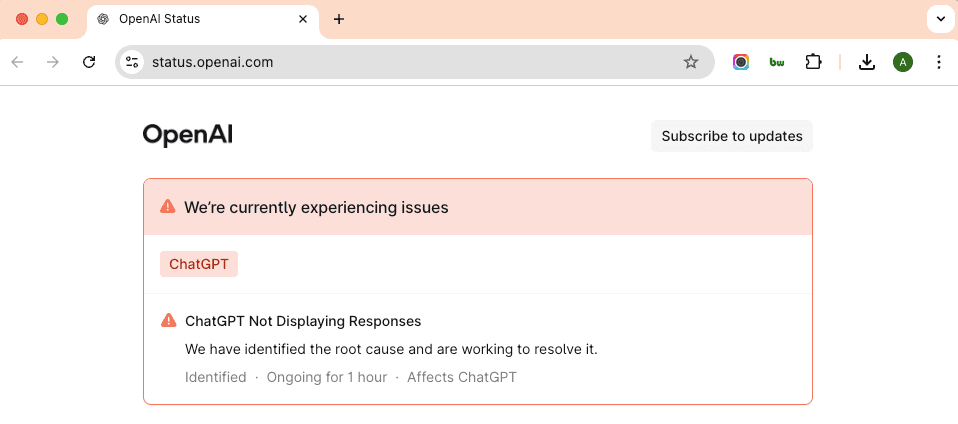Click Subscribe to updates button
Screen dimensions: 958x424
pos(732,136)
